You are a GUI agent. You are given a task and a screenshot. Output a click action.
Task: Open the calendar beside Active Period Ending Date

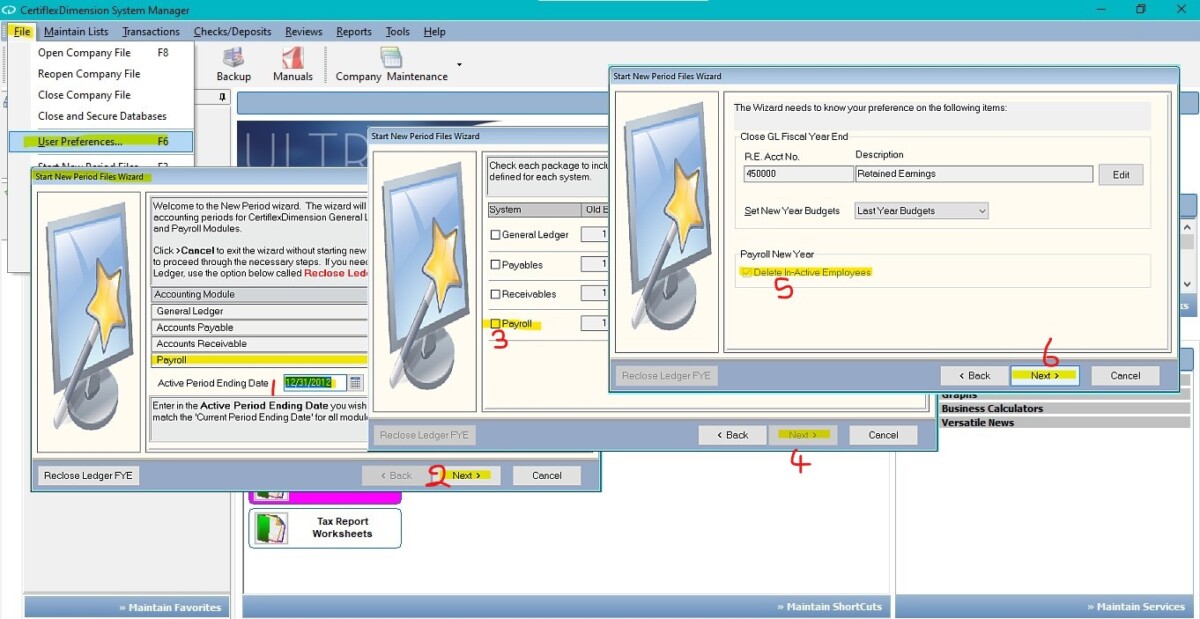[355, 382]
